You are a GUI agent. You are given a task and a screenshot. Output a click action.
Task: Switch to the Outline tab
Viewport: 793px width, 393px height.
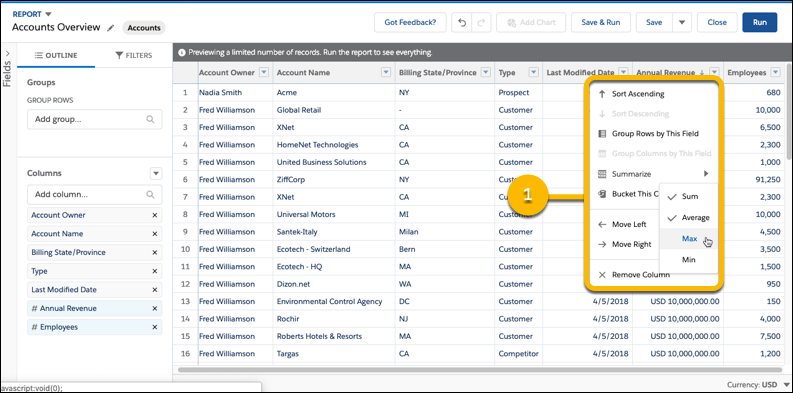pyautogui.click(x=56, y=55)
